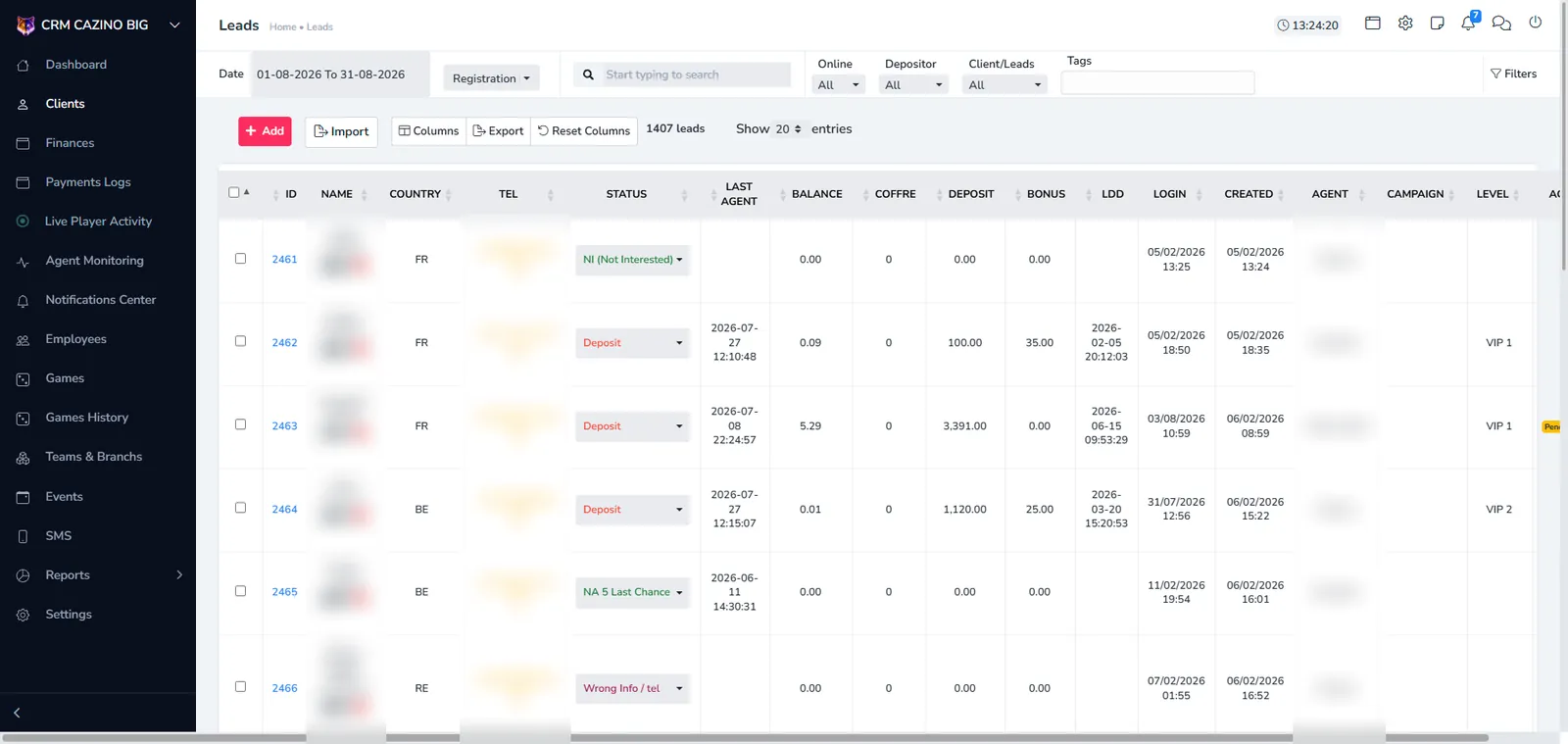Check the box for lead 2463
1568x744 pixels.
240,424
